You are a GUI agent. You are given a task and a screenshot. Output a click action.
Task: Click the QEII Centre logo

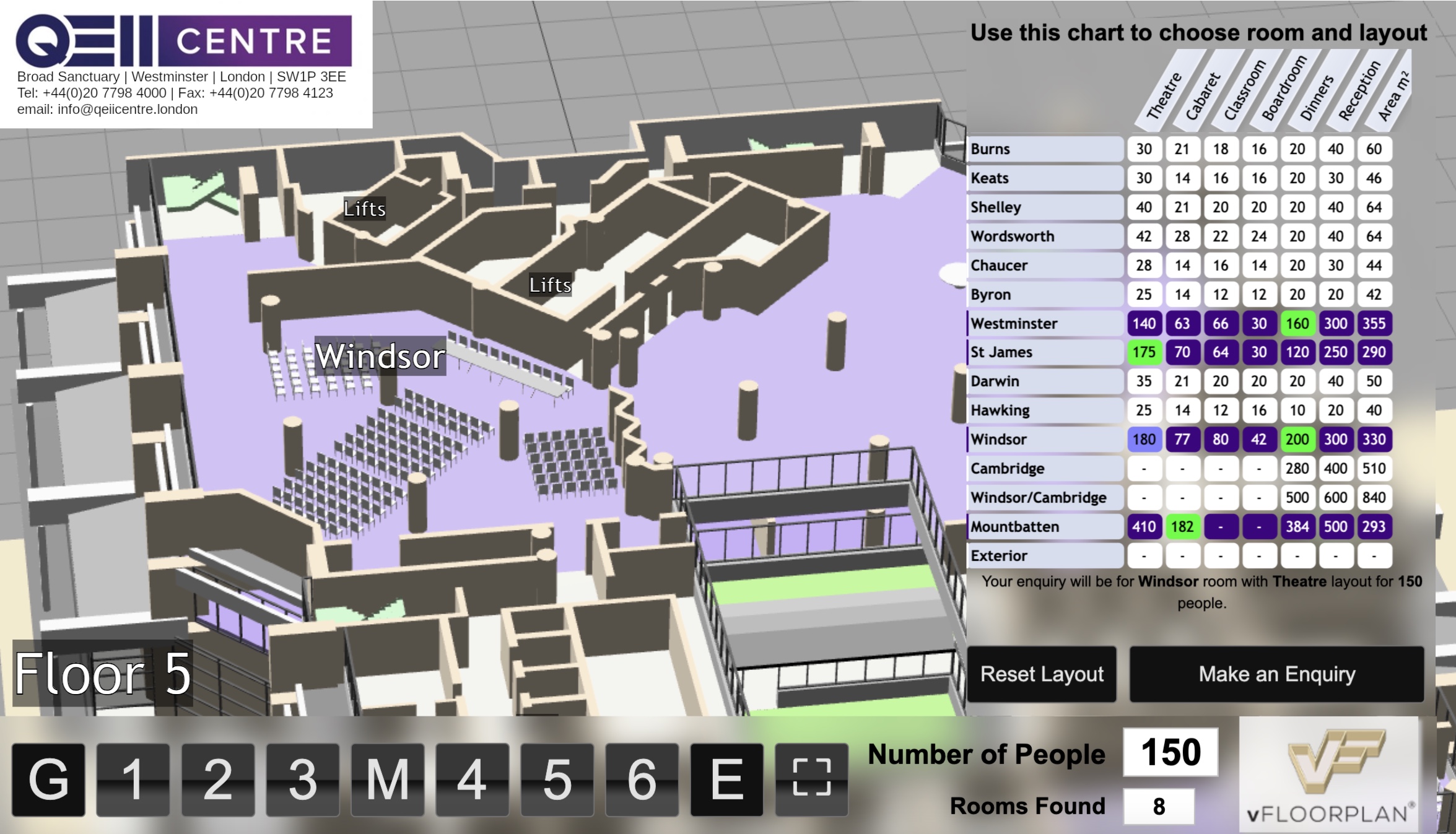(183, 41)
